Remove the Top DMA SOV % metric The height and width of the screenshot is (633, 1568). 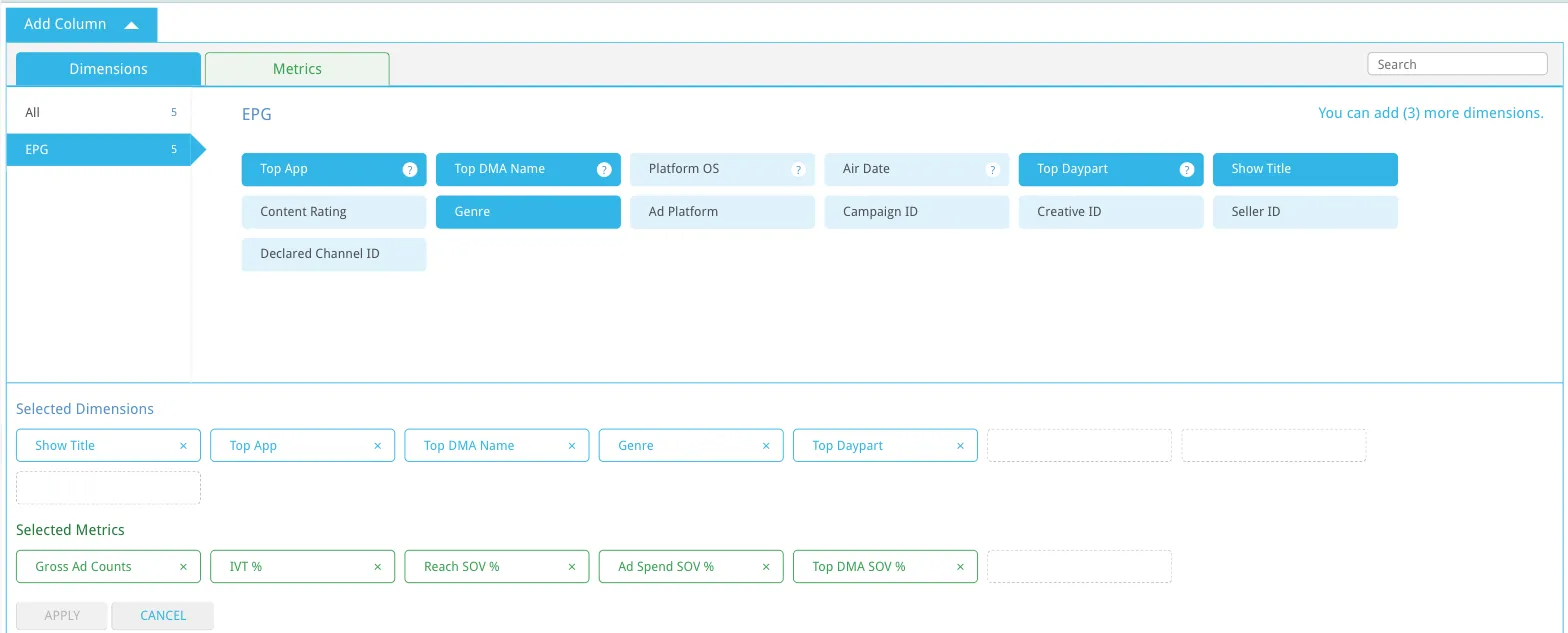[x=960, y=567]
